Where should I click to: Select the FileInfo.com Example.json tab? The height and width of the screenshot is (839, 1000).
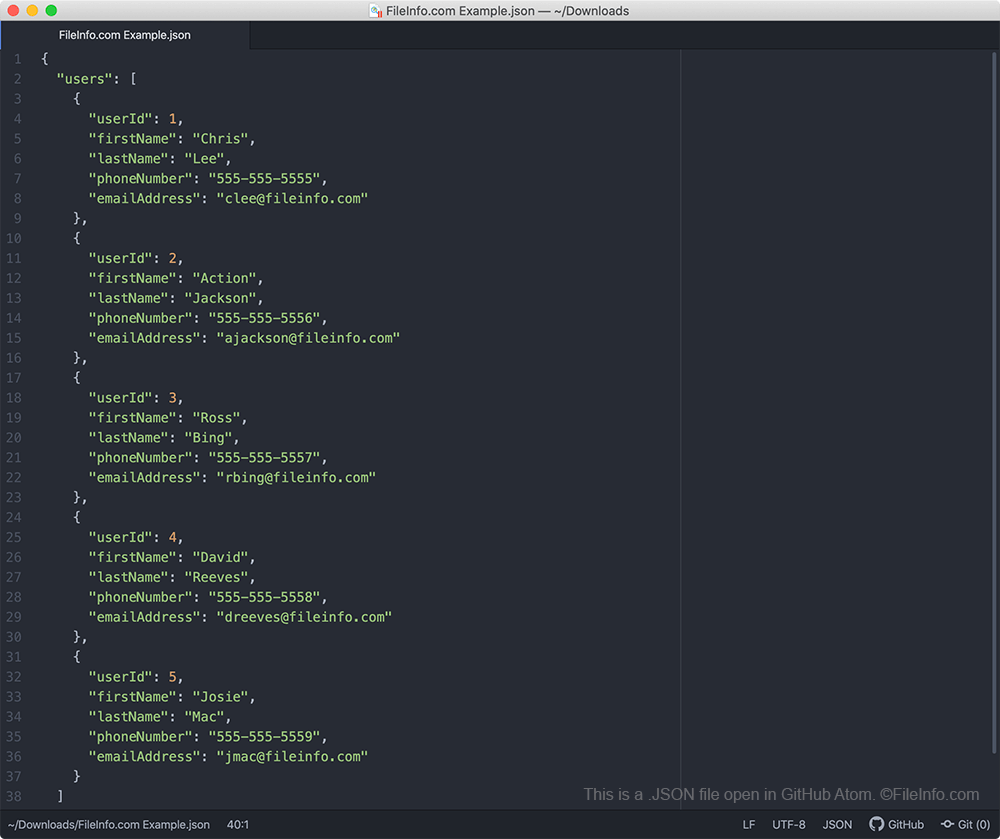tap(125, 35)
